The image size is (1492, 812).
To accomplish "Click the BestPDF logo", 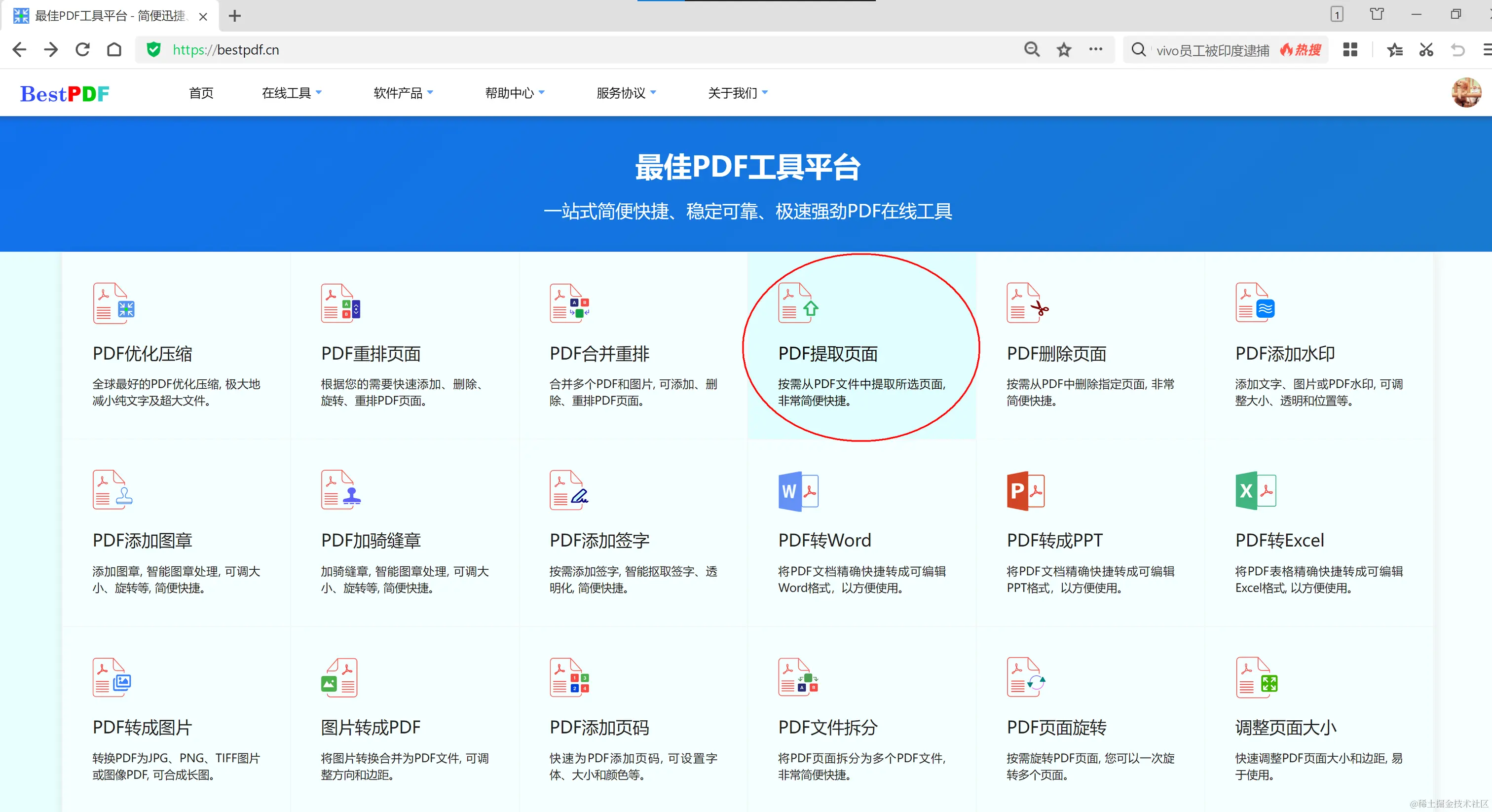I will coord(64,93).
